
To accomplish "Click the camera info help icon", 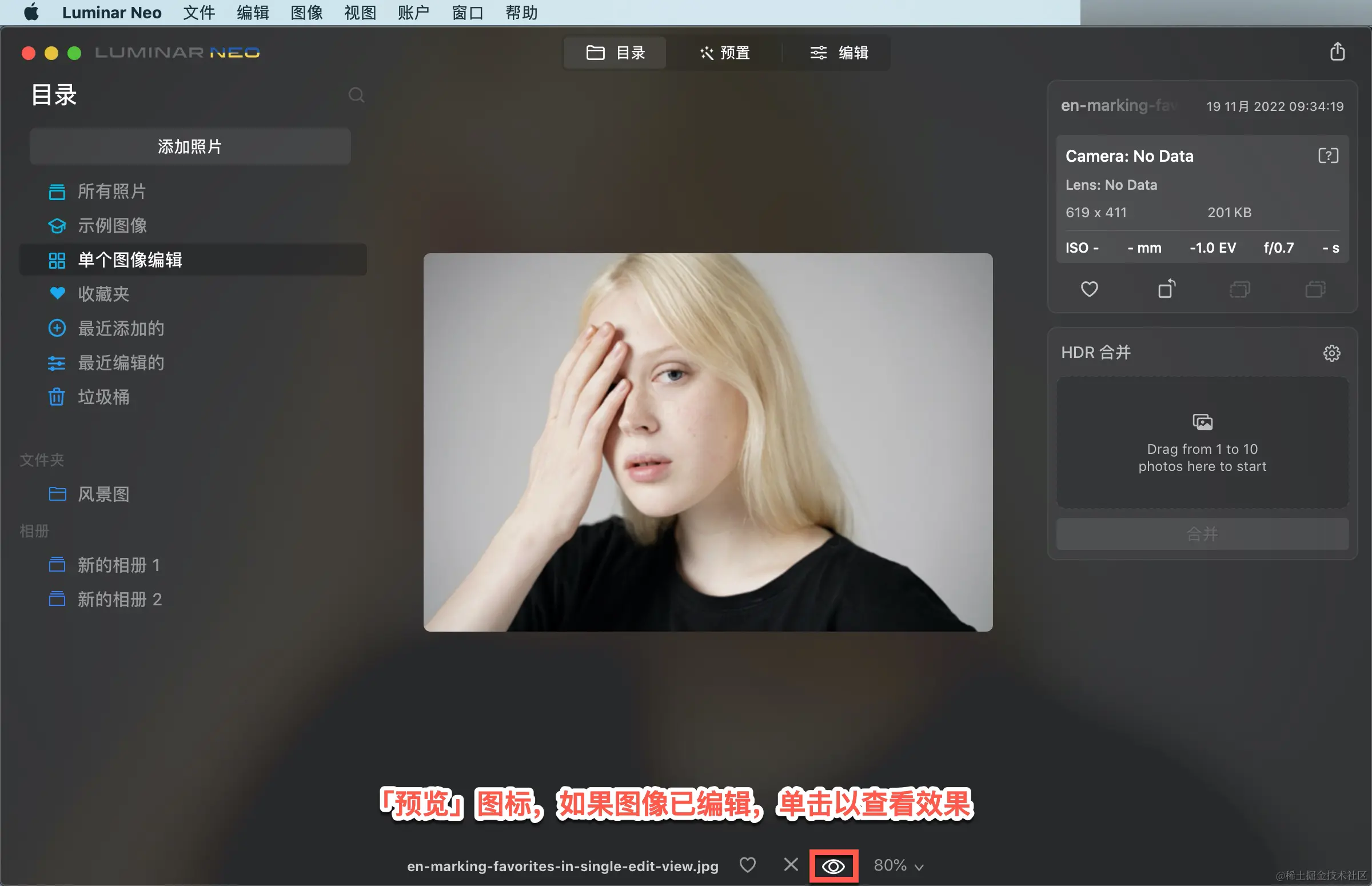I will pyautogui.click(x=1328, y=156).
